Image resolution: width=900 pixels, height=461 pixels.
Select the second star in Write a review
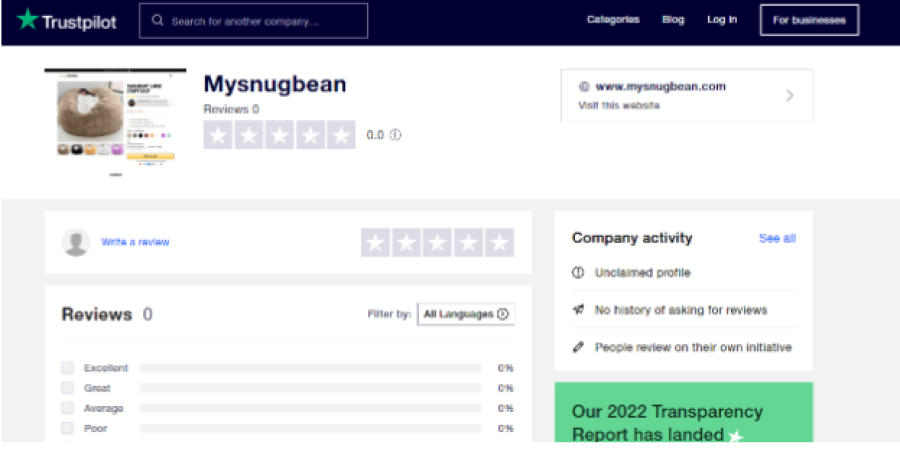point(406,242)
